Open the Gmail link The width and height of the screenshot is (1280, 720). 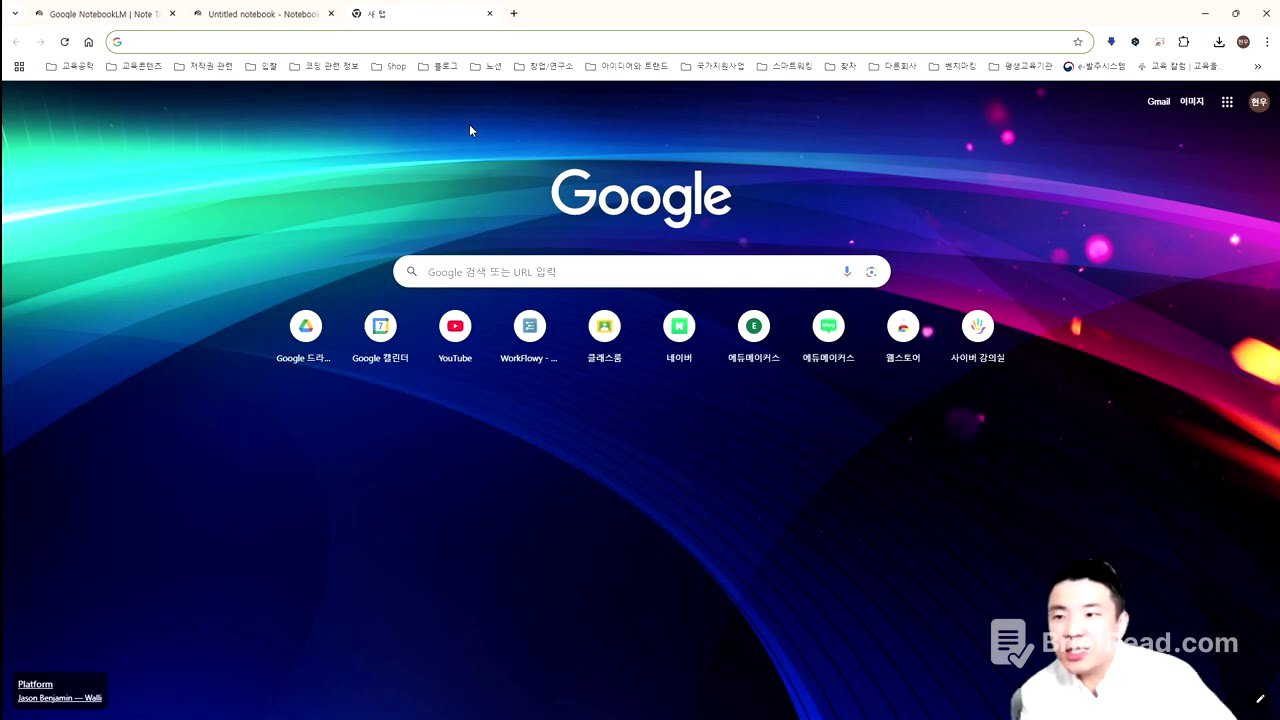click(1158, 102)
